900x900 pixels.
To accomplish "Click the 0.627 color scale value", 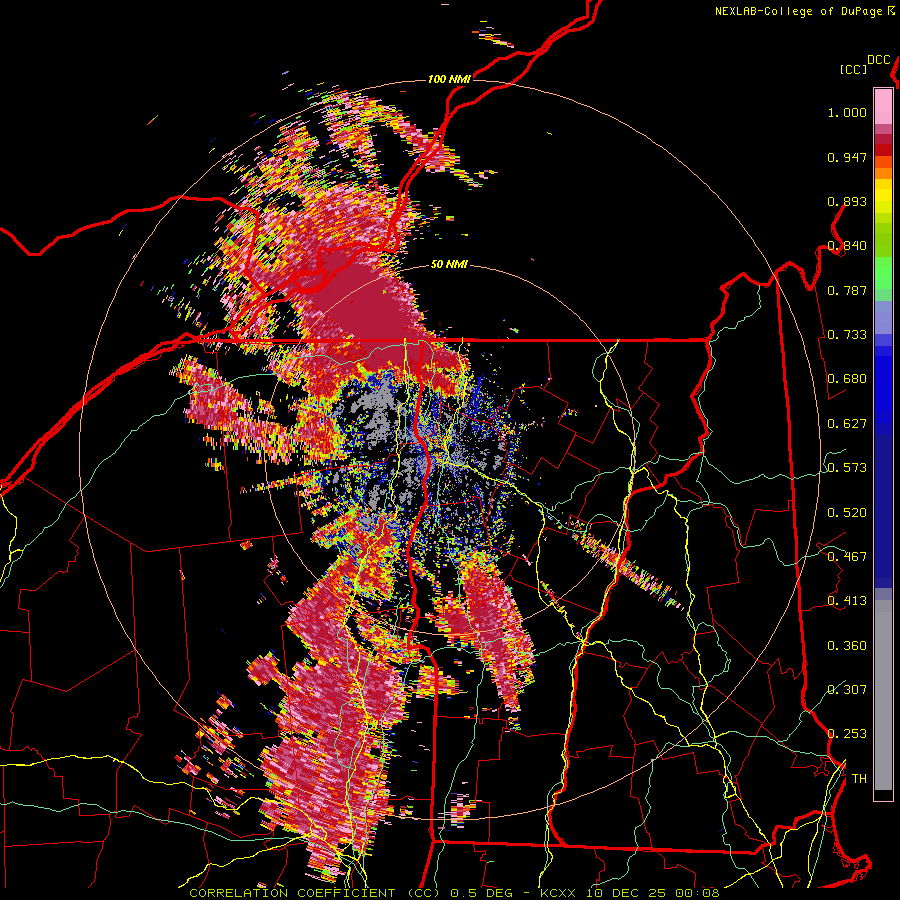I will 847,424.
